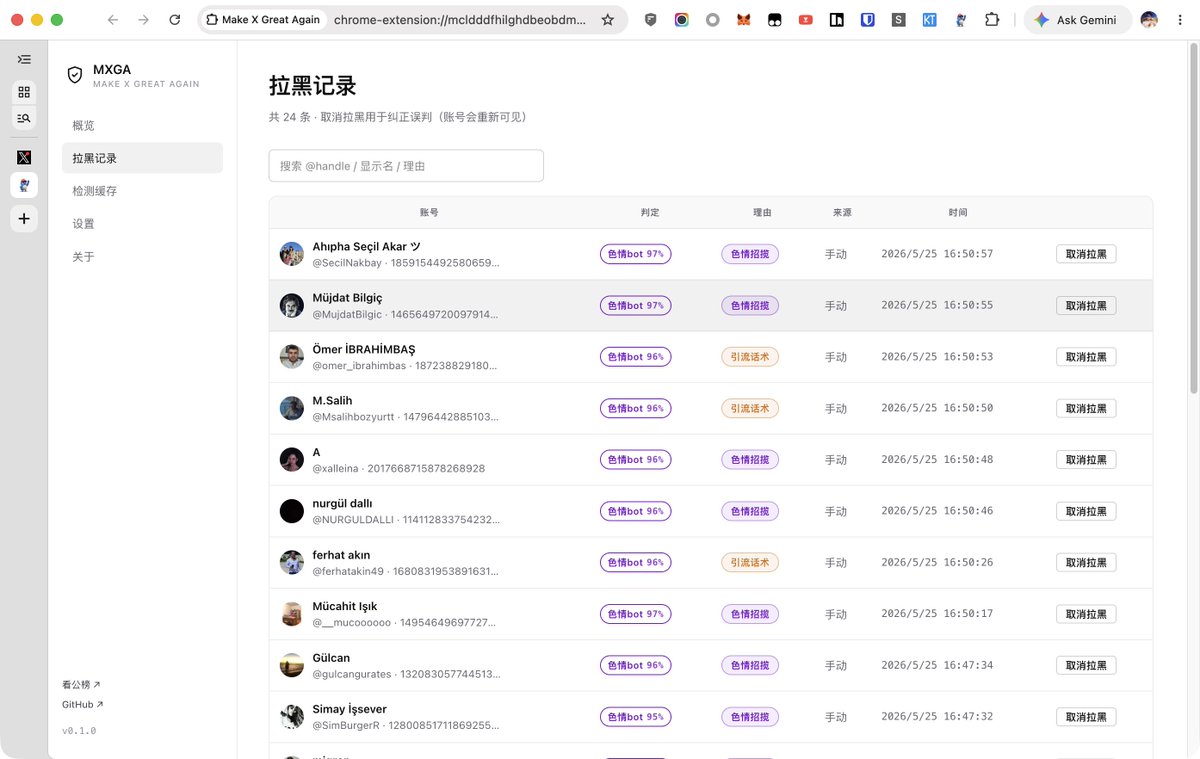Click the 引流话术 tag for Ömer İBRAHİMBAŞ
1200x759 pixels.
tap(750, 357)
